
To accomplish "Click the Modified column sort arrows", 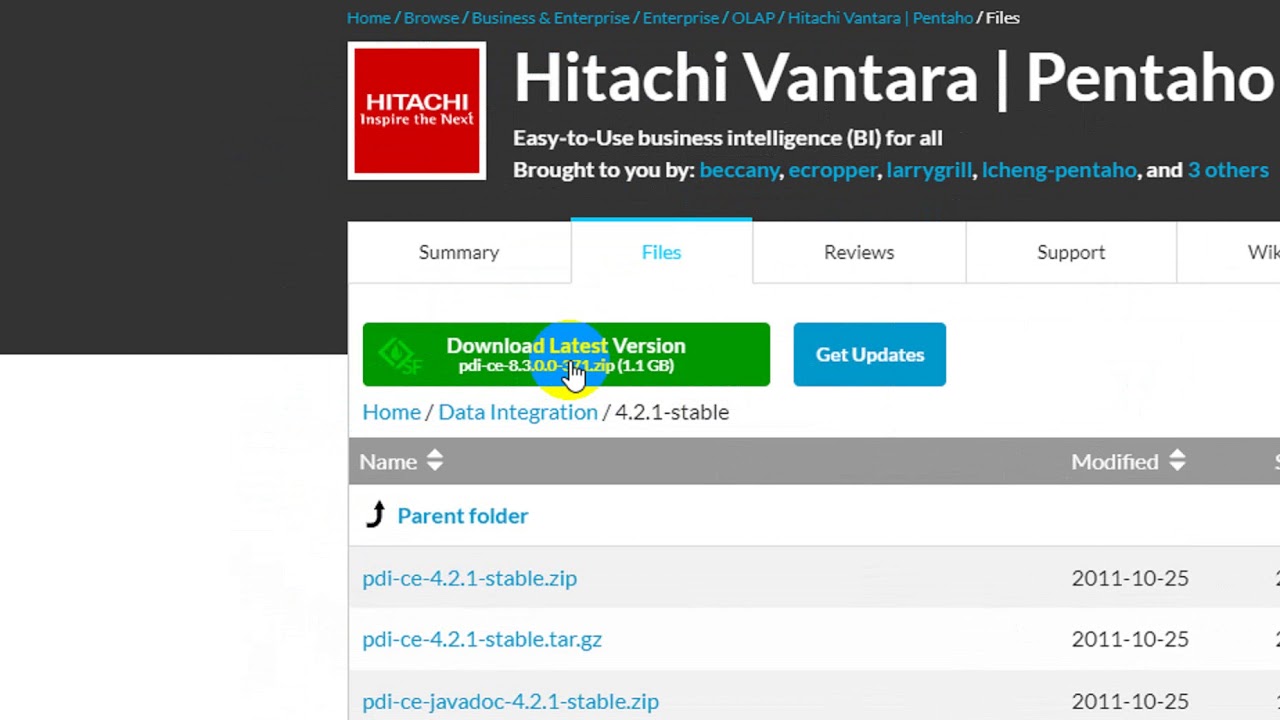I will coord(1177,461).
